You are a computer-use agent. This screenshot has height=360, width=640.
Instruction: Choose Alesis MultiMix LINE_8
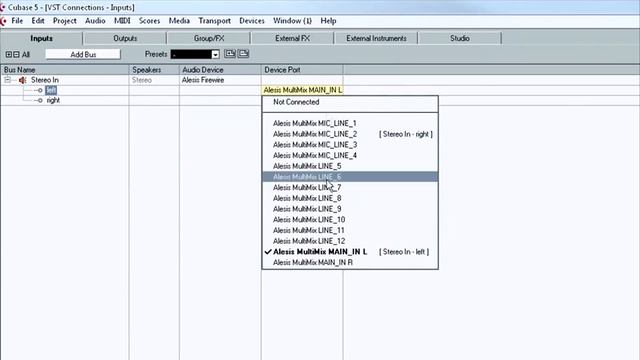350,198
